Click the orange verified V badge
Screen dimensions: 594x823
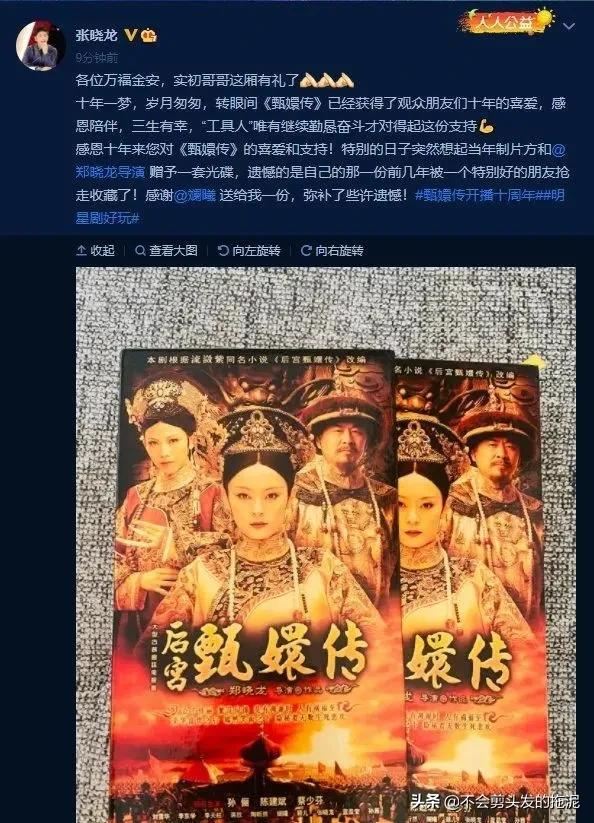(x=131, y=35)
